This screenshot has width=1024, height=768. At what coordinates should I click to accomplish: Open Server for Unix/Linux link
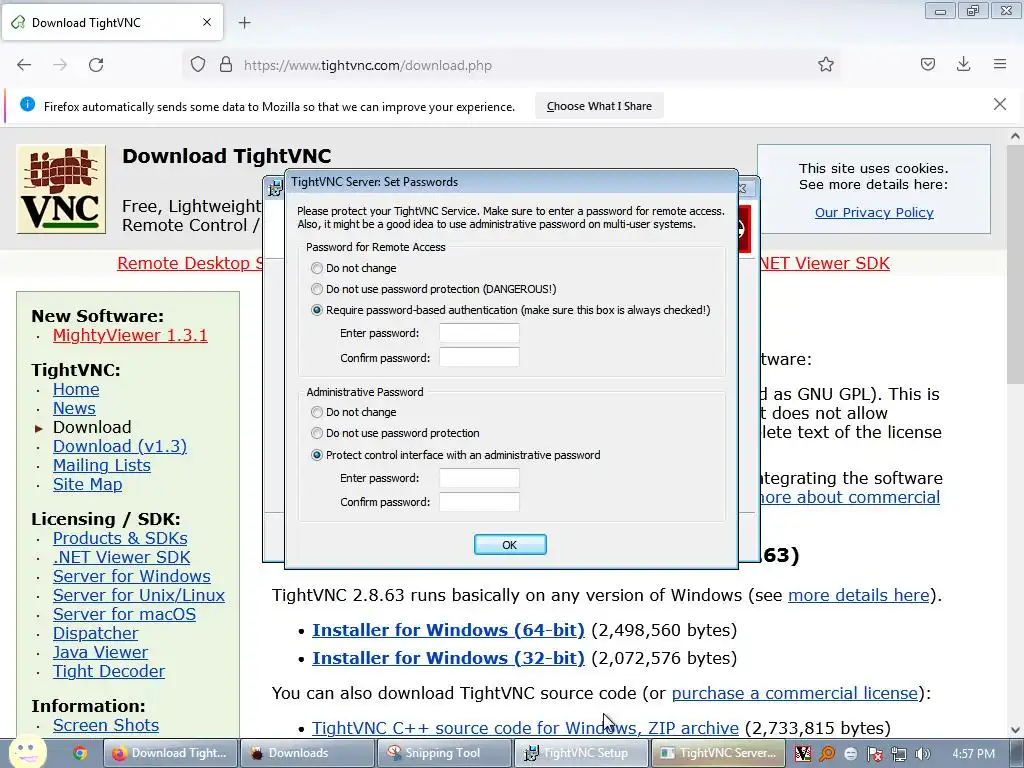(138, 595)
